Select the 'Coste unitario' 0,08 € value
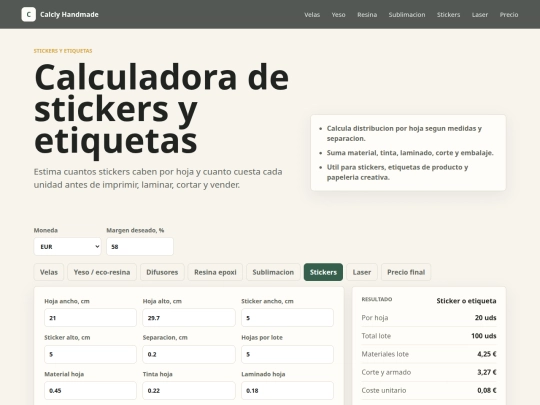 (x=487, y=391)
